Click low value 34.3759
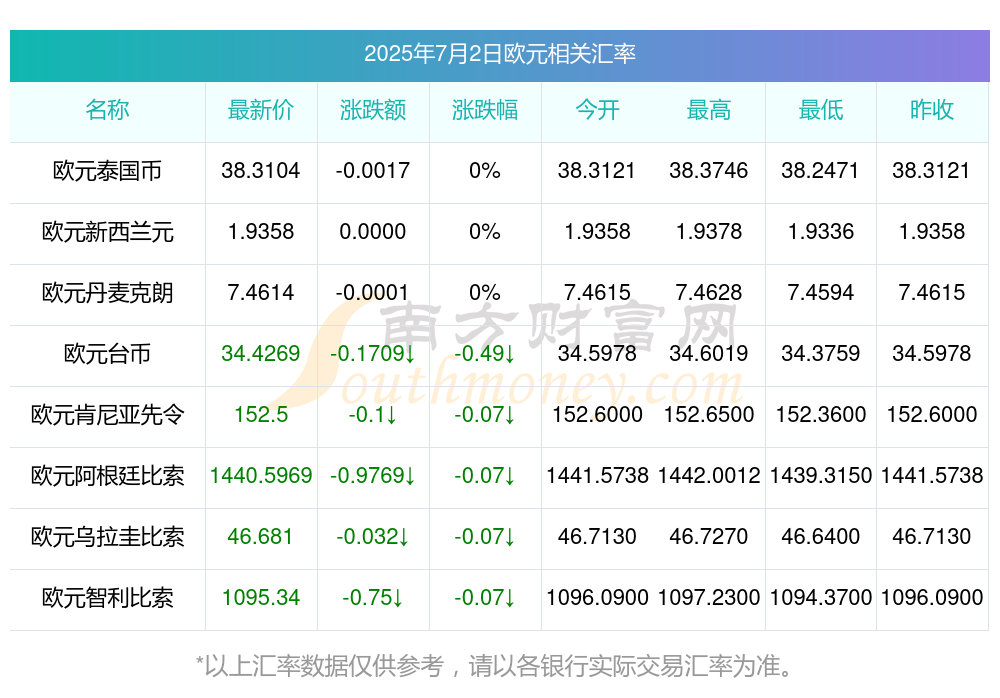Viewport: 1000px width, 698px height. pyautogui.click(x=821, y=353)
